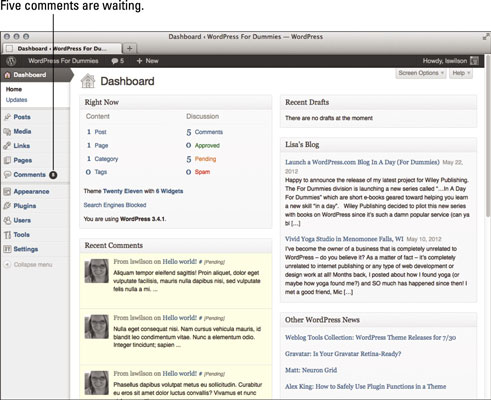Click commenter avatar of the Nulla eget comment

(97, 327)
